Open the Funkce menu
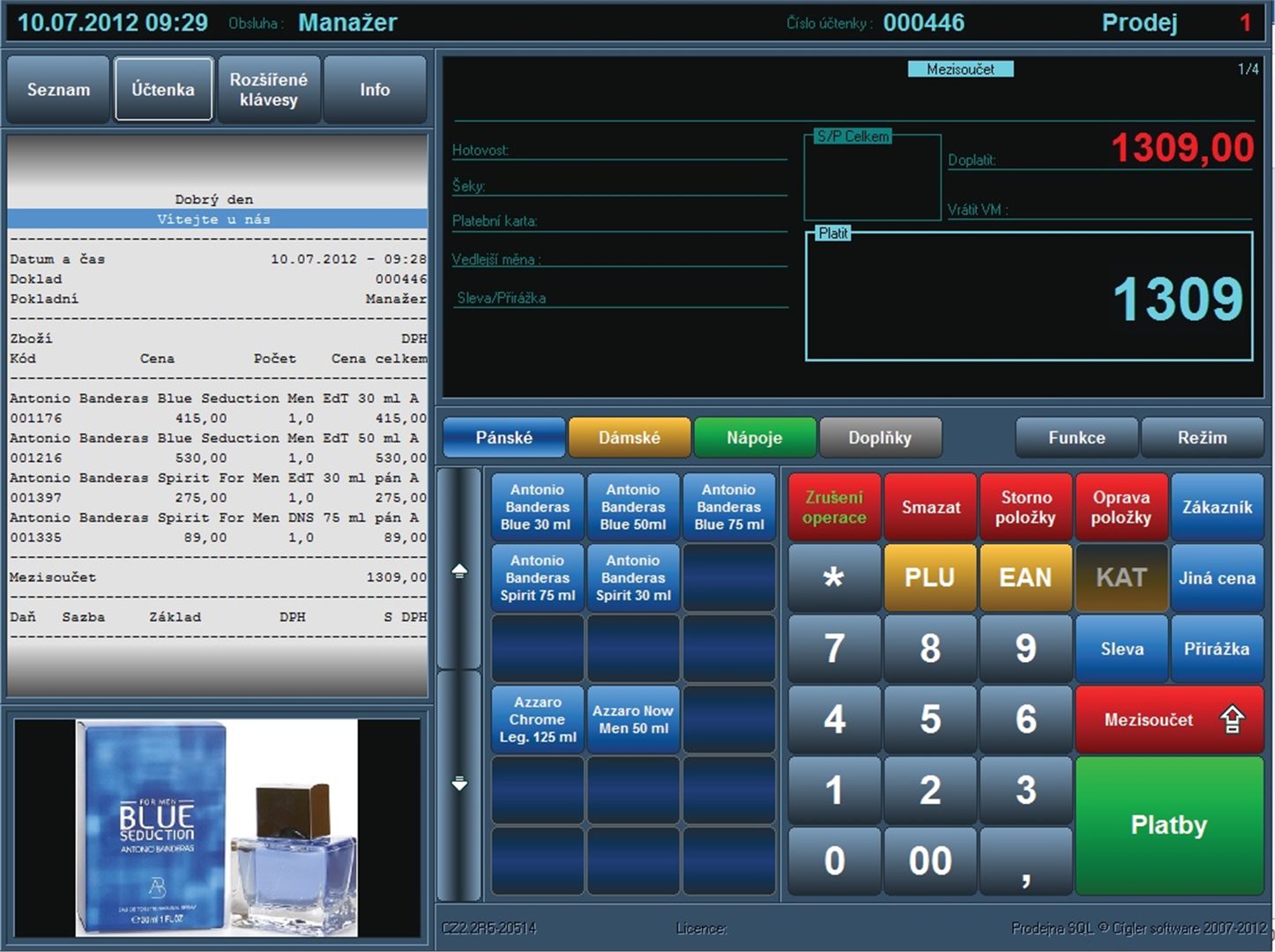This screenshot has height=952, width=1275. point(1076,438)
